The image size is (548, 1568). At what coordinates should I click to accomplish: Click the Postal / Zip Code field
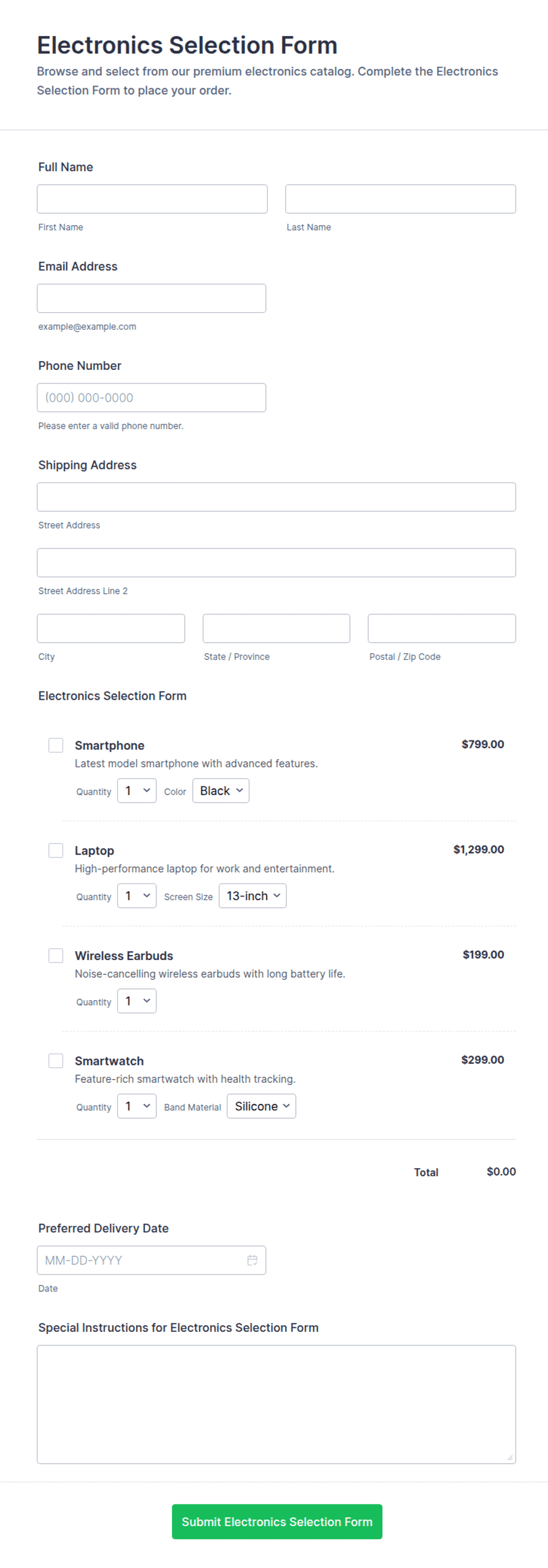pyautogui.click(x=442, y=628)
